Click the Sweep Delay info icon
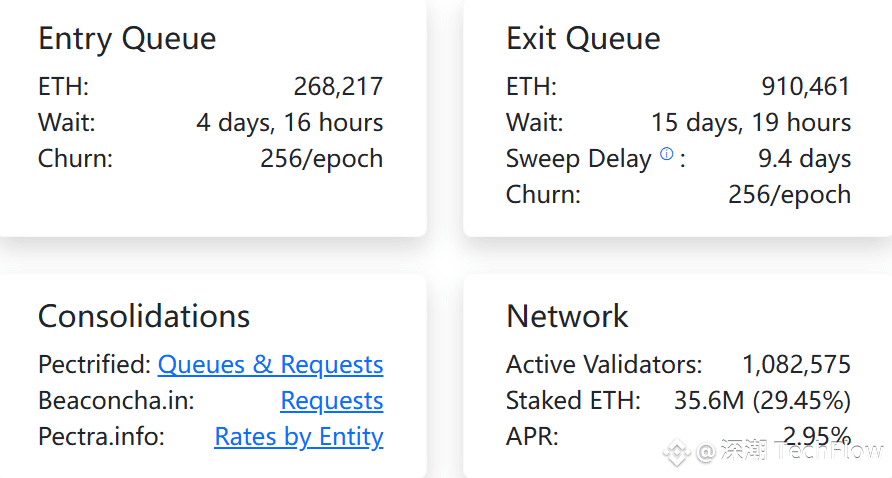This screenshot has height=478, width=892. pyautogui.click(x=666, y=154)
